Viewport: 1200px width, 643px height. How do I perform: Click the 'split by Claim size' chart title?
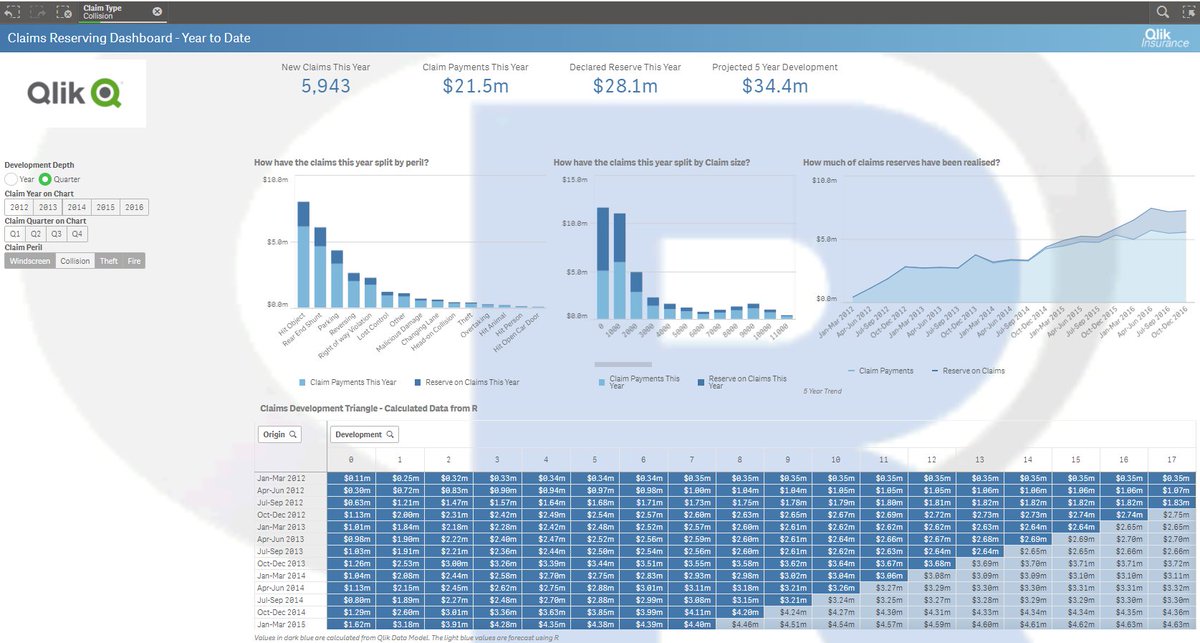(x=651, y=162)
